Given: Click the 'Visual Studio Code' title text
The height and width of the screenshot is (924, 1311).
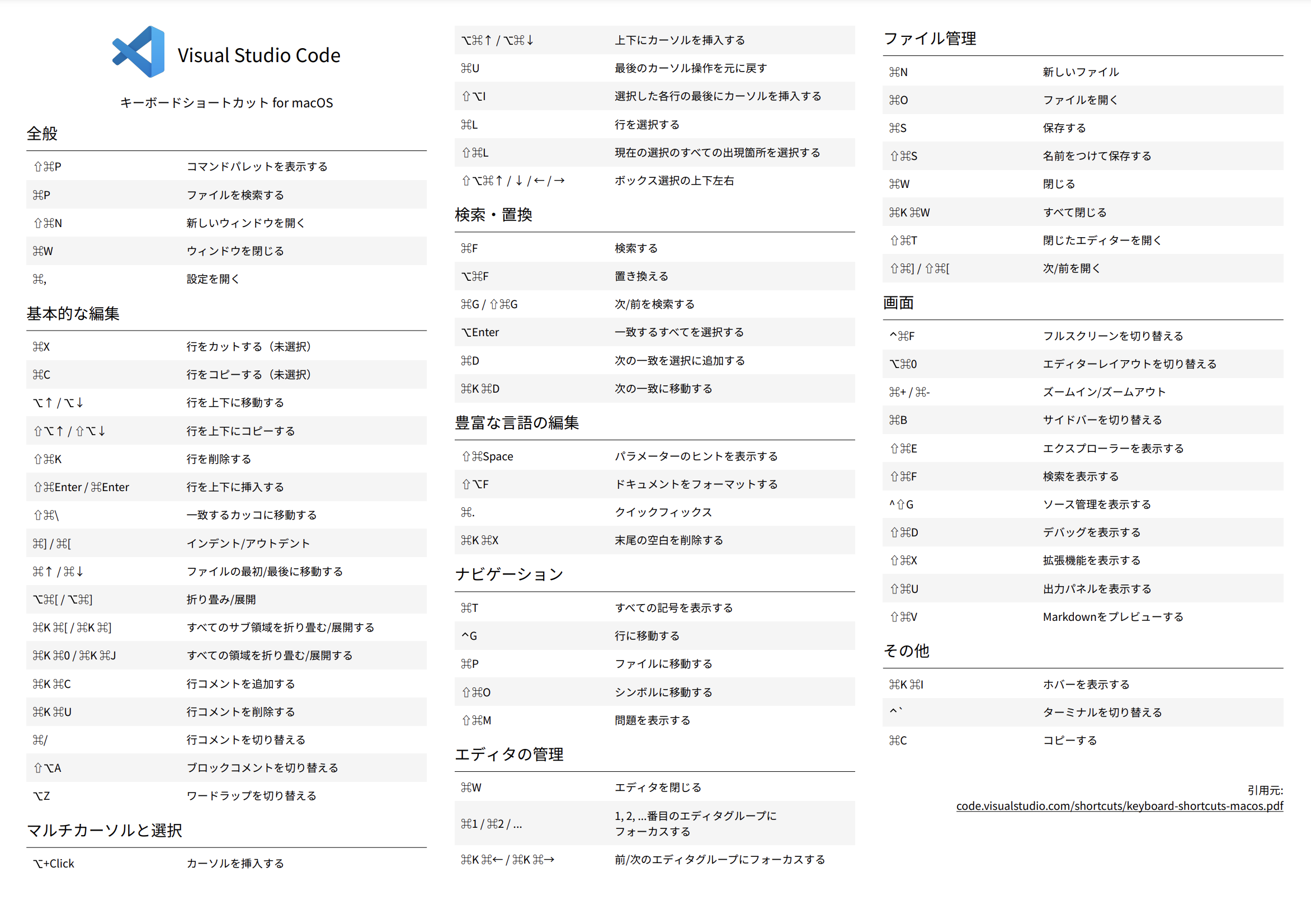Looking at the screenshot, I should tap(258, 55).
